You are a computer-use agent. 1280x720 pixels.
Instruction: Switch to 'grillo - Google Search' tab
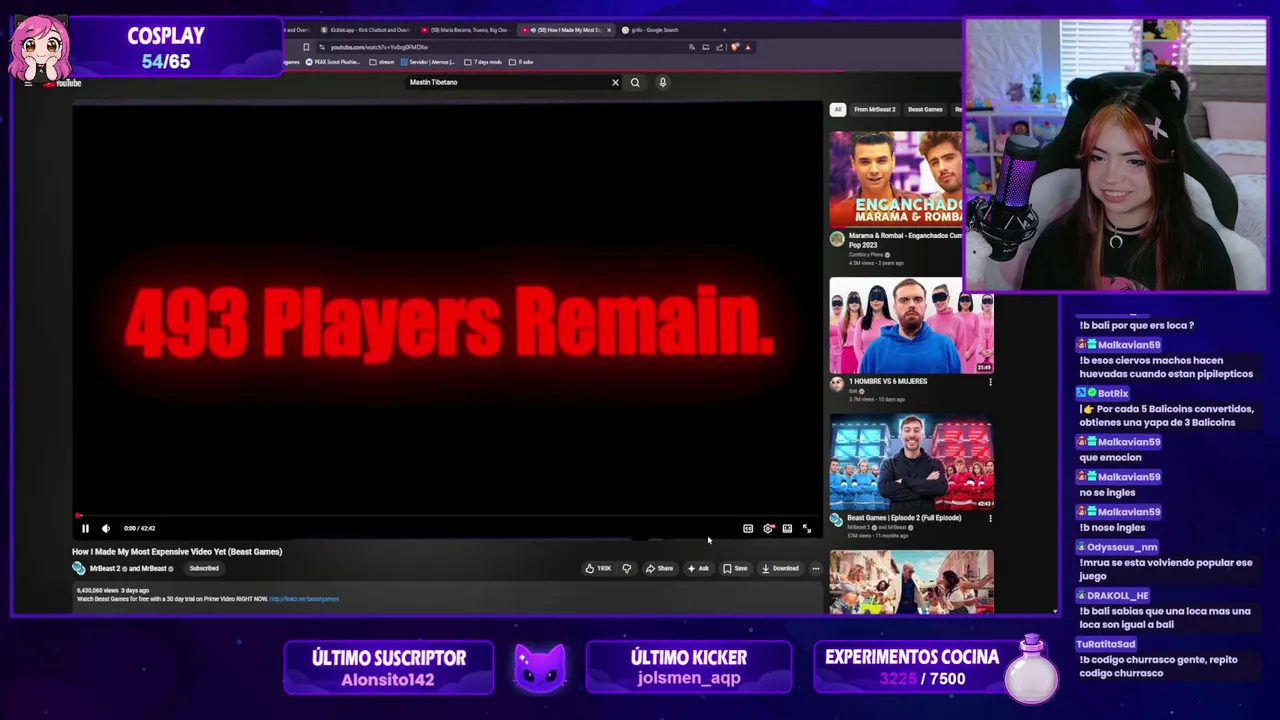655,30
